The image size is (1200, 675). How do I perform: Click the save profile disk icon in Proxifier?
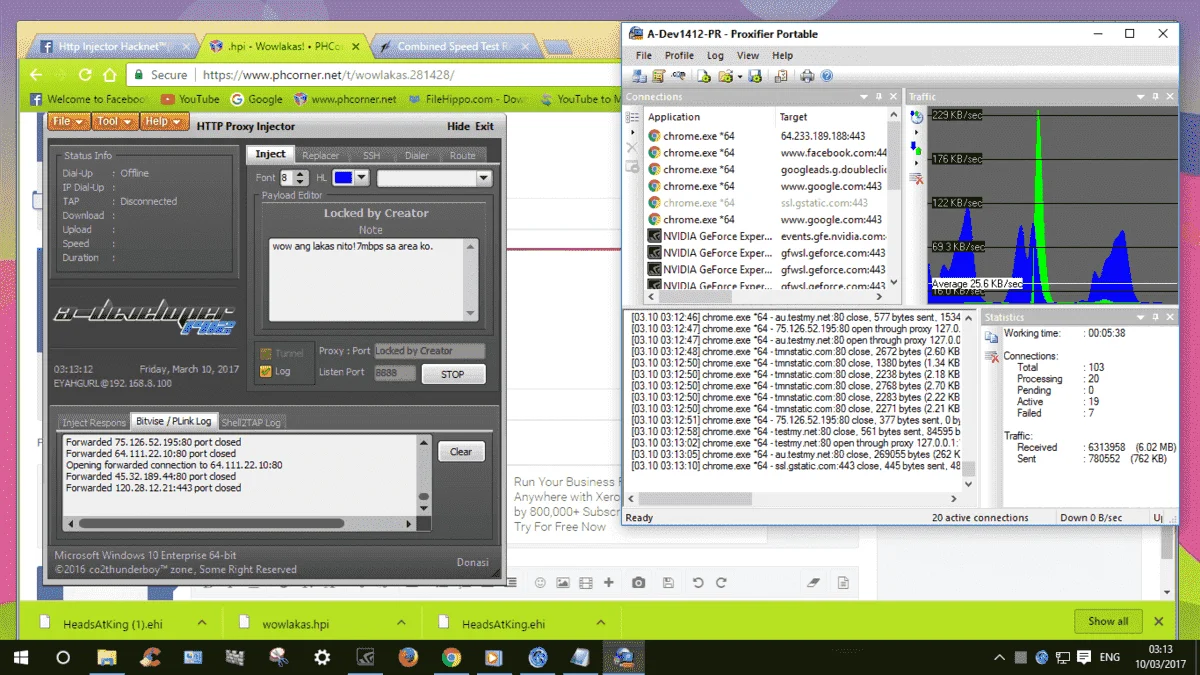click(x=755, y=76)
